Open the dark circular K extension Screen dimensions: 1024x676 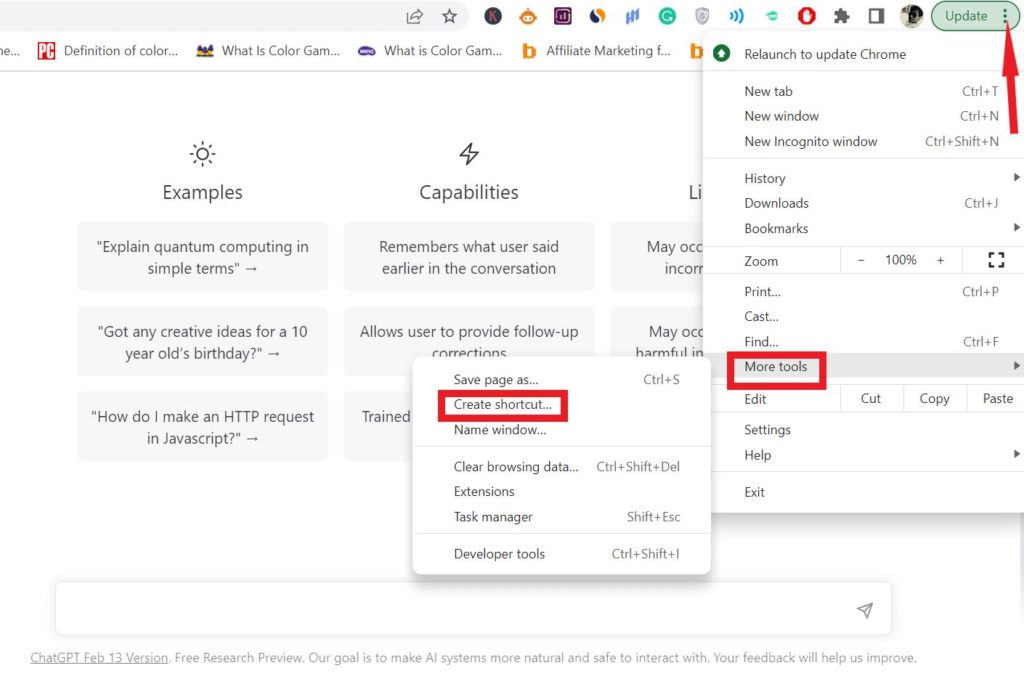click(x=493, y=16)
